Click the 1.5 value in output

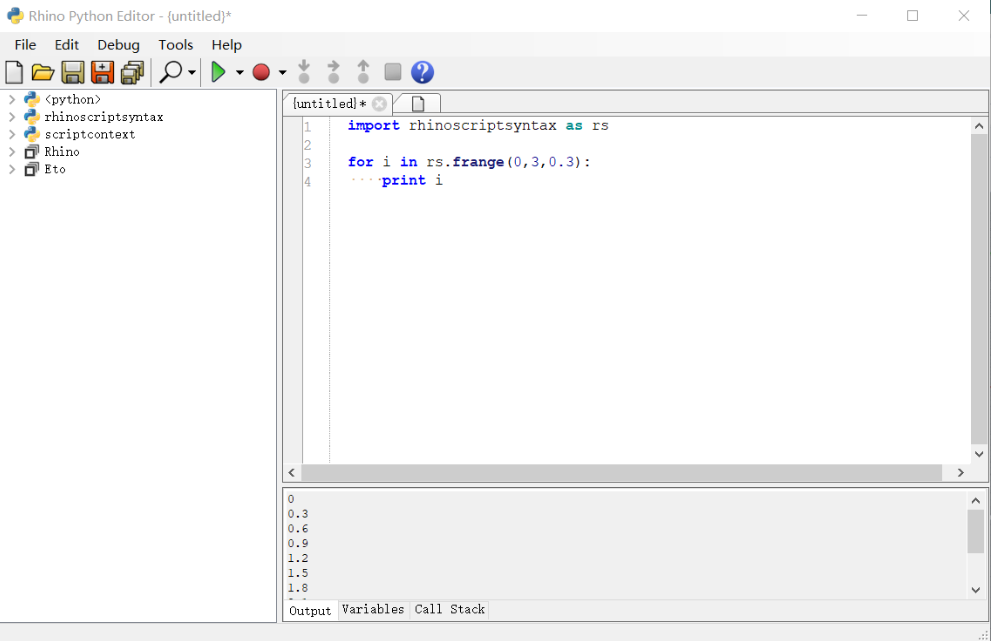[x=298, y=573]
